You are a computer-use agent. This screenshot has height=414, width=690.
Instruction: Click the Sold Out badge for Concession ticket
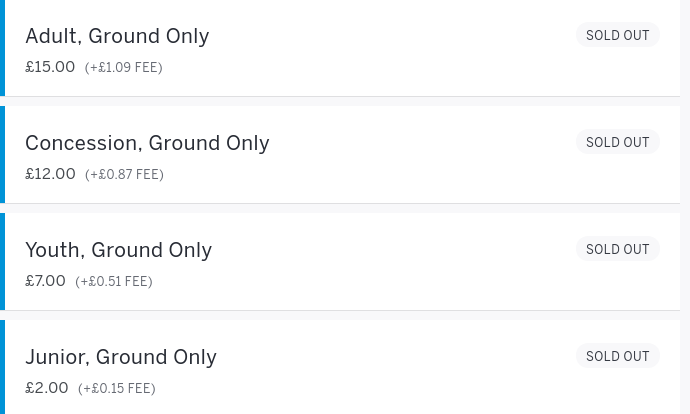[x=618, y=142]
